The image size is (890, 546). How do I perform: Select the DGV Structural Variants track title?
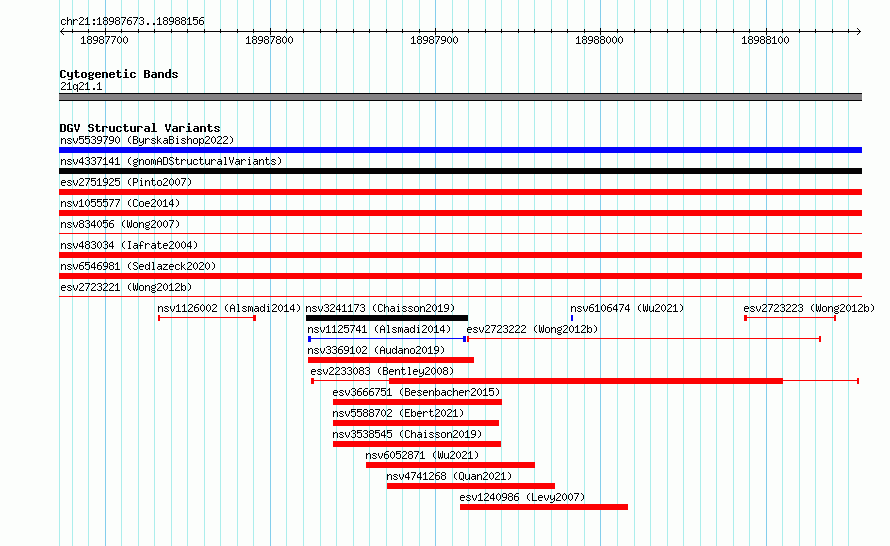point(140,128)
